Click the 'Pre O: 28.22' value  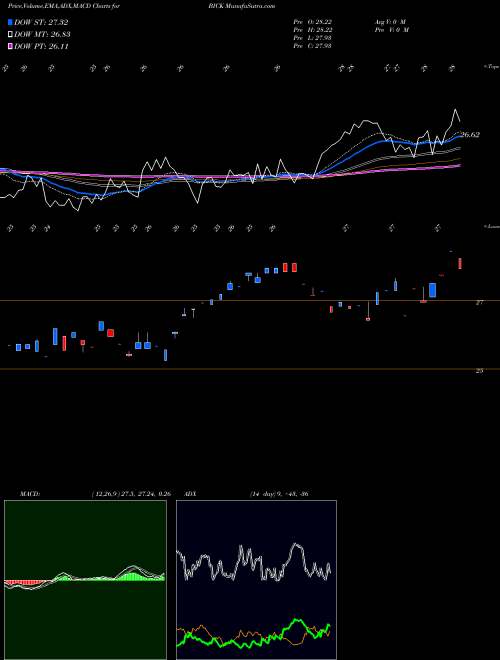pyautogui.click(x=312, y=22)
